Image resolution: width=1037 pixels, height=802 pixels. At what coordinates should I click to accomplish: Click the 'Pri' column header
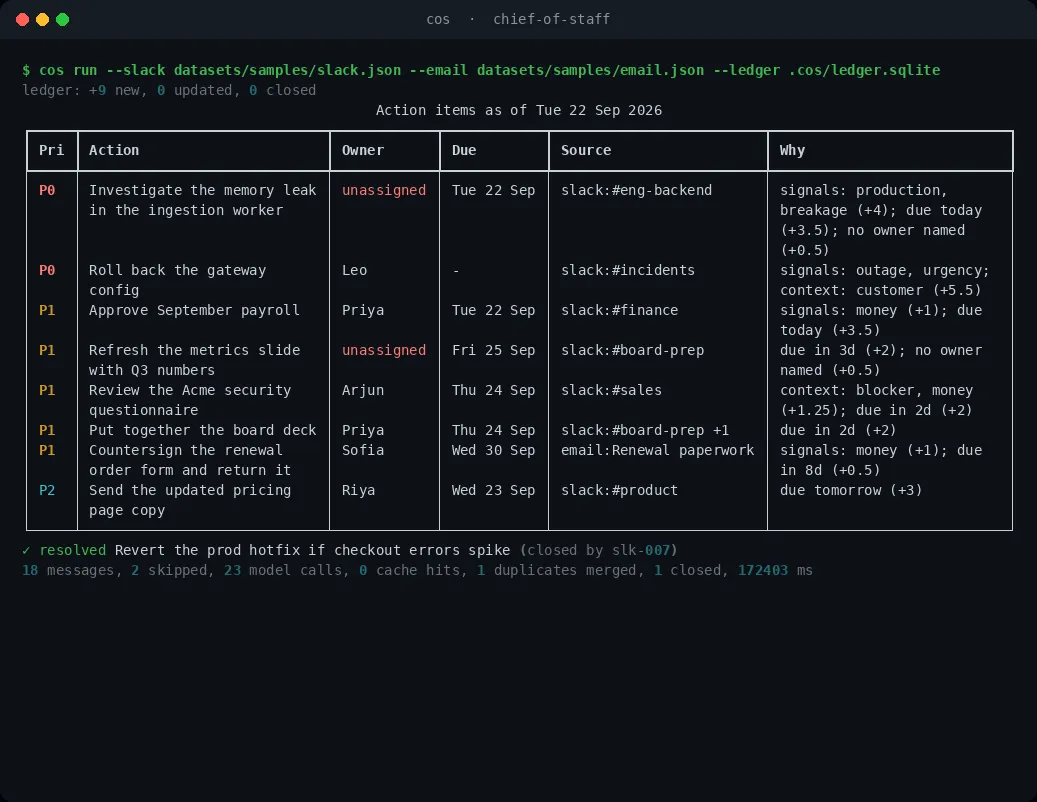click(52, 150)
